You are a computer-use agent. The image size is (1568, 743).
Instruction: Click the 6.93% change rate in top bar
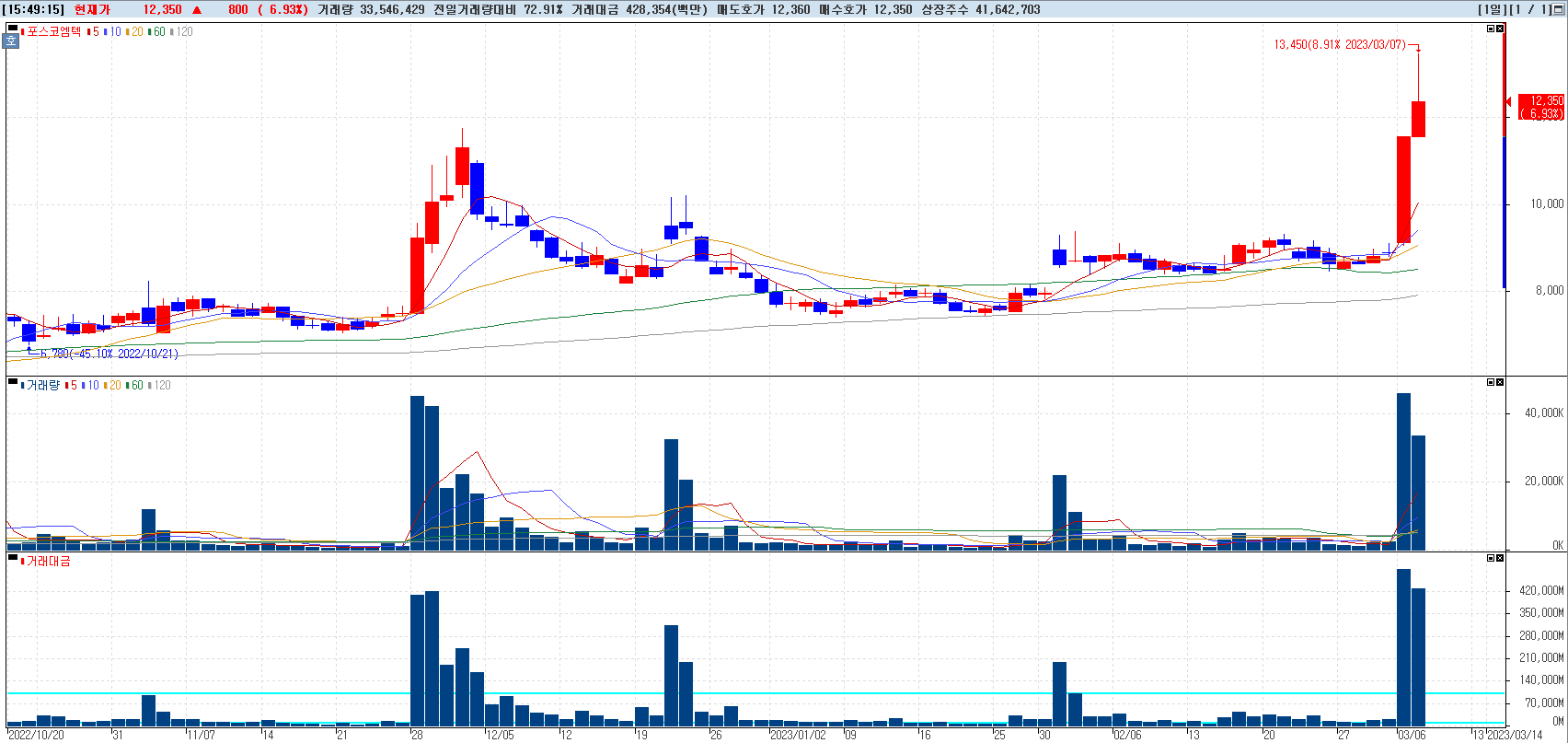[282, 9]
